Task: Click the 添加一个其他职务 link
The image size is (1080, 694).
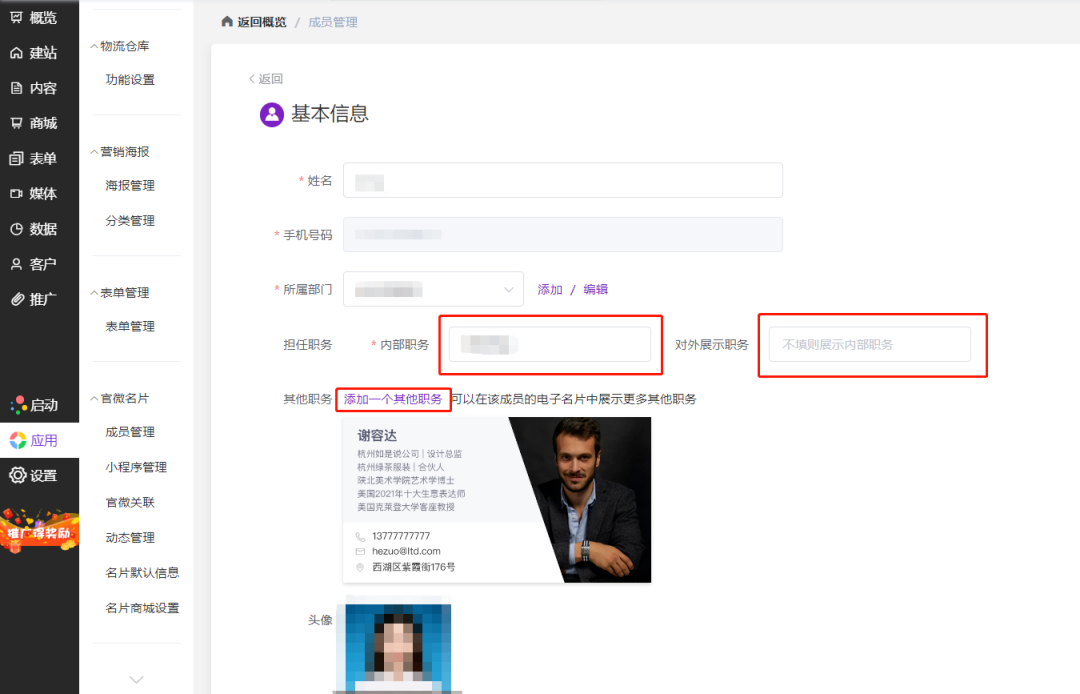Action: click(393, 399)
